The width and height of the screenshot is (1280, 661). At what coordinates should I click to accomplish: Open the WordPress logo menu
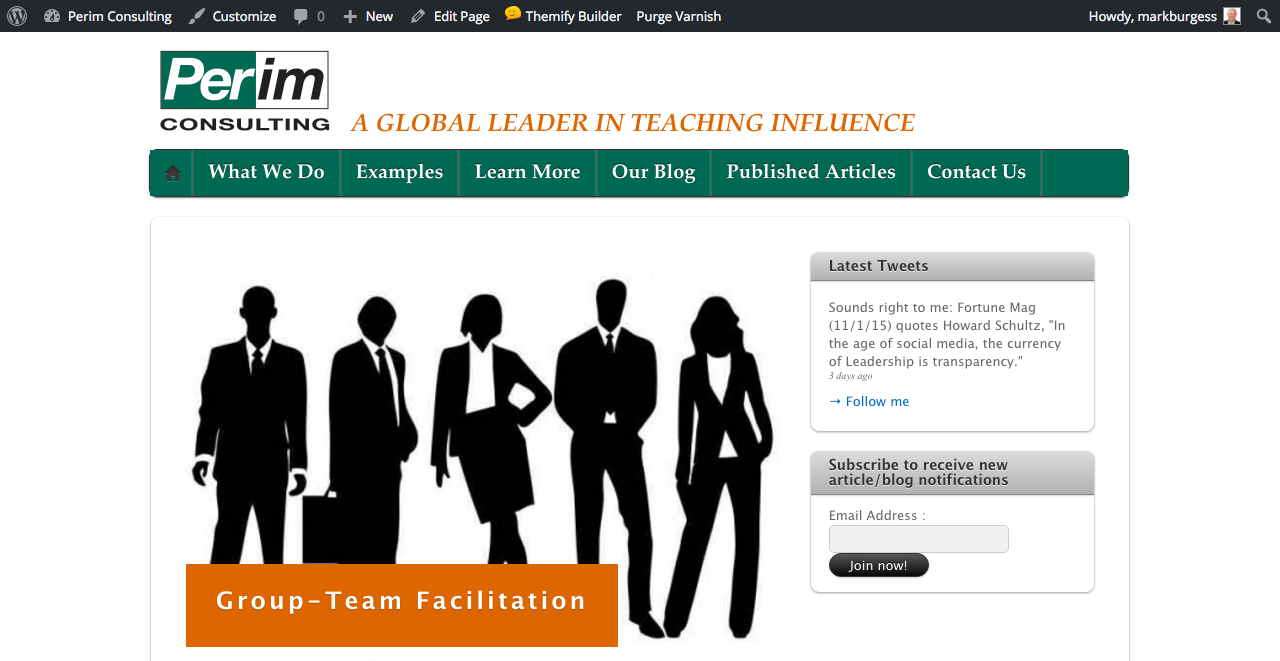tap(17, 16)
